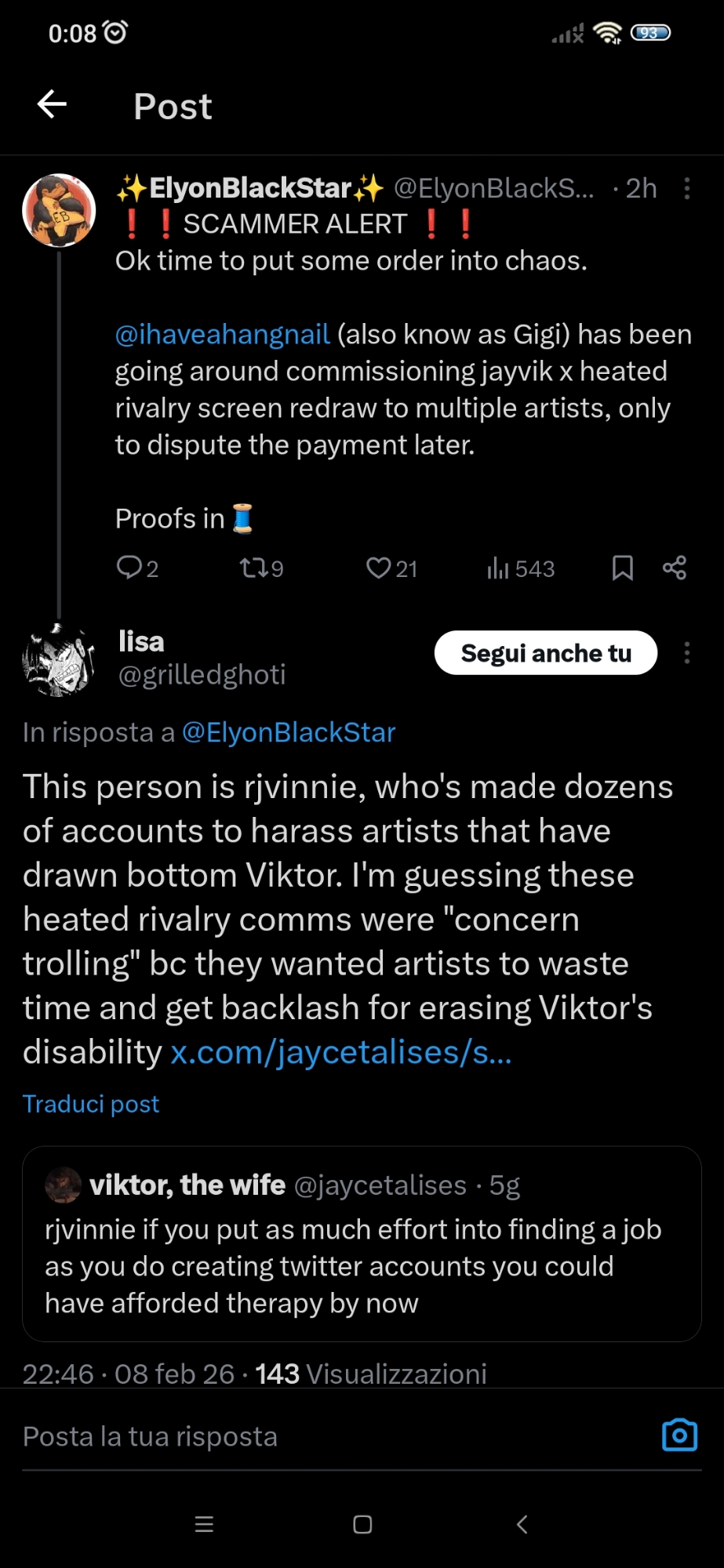Image resolution: width=724 pixels, height=1568 pixels.
Task: Tap the "Posta la tua risposta" field
Action: tap(314, 1436)
